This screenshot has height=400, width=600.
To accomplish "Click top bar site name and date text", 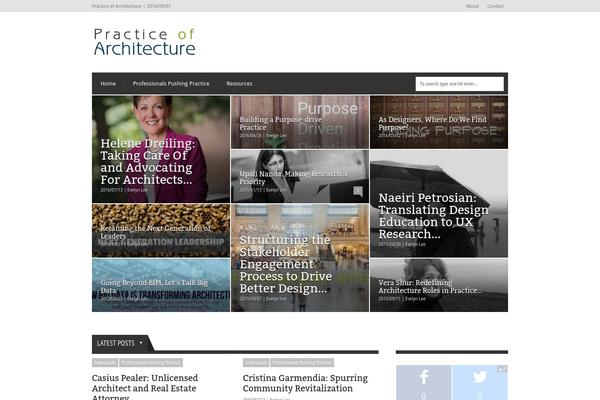I will 131,6.
